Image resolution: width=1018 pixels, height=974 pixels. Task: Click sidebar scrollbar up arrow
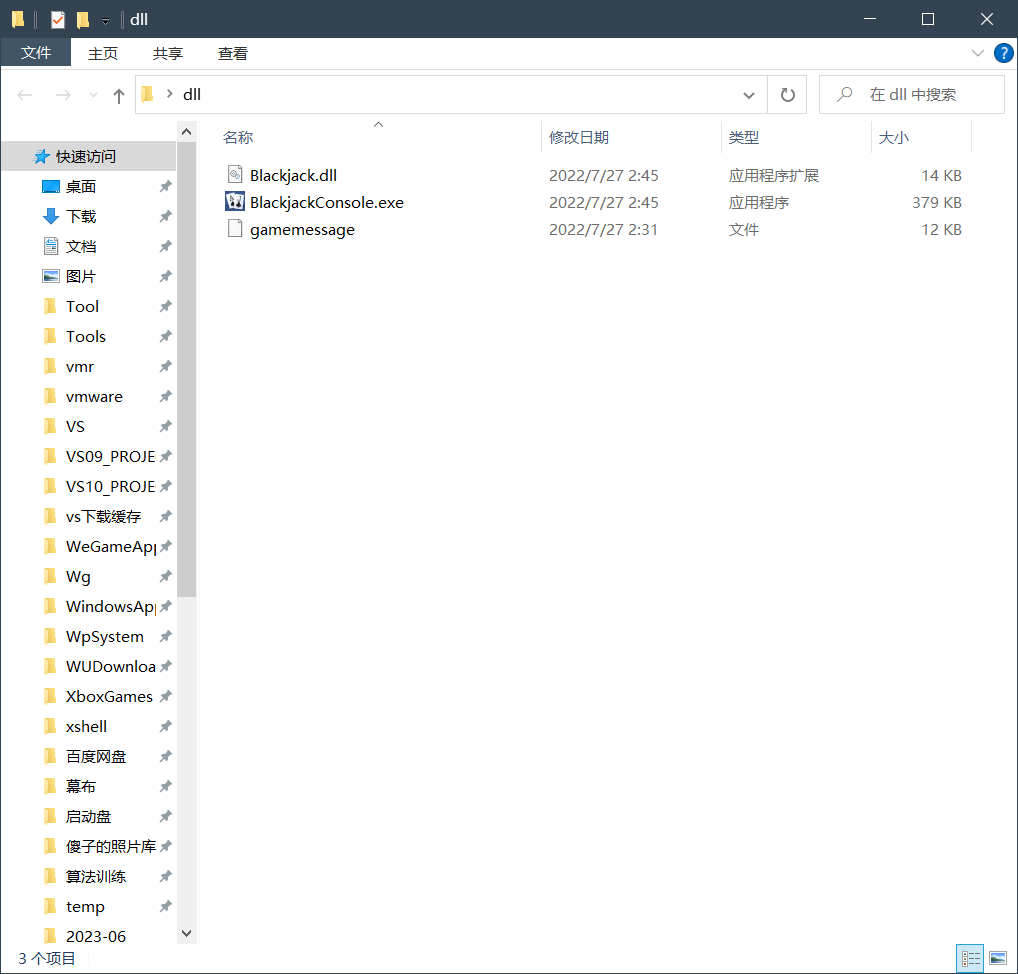point(186,132)
